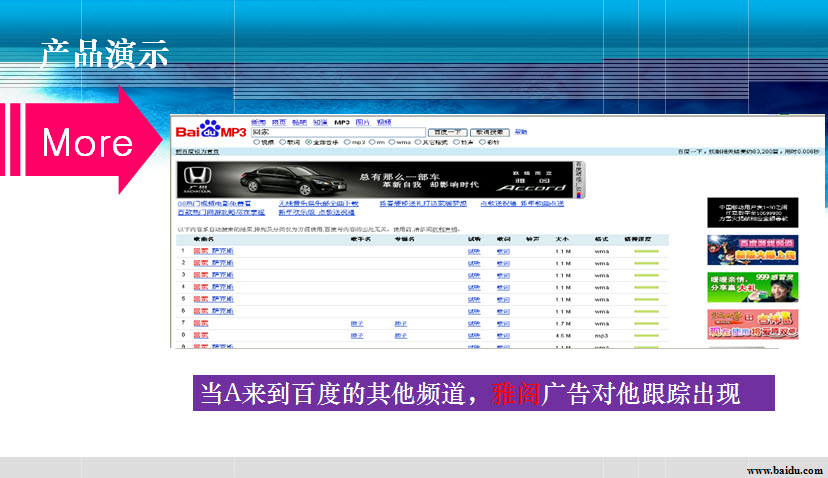Click the connection speed bar in row 8
Image resolution: width=828 pixels, height=478 pixels.
click(646, 335)
